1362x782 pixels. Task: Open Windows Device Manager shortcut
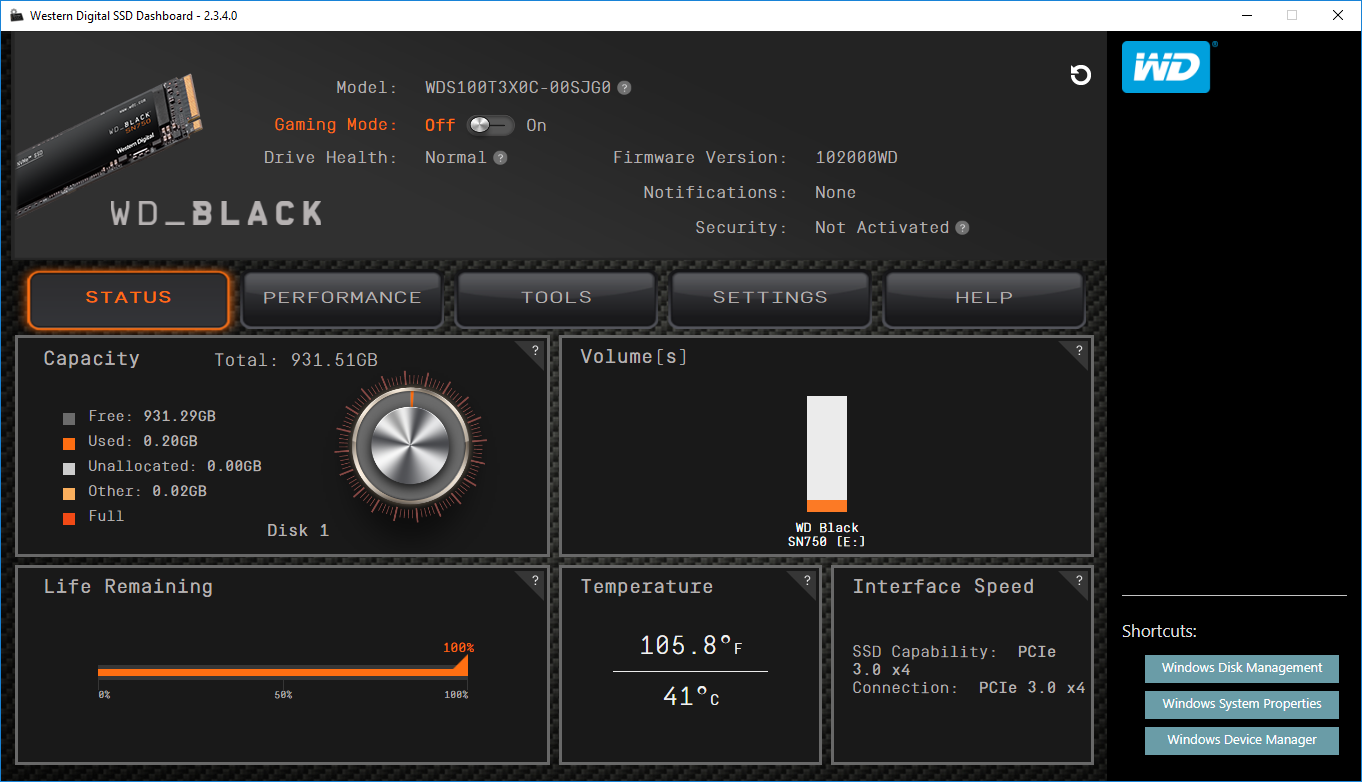(x=1242, y=740)
